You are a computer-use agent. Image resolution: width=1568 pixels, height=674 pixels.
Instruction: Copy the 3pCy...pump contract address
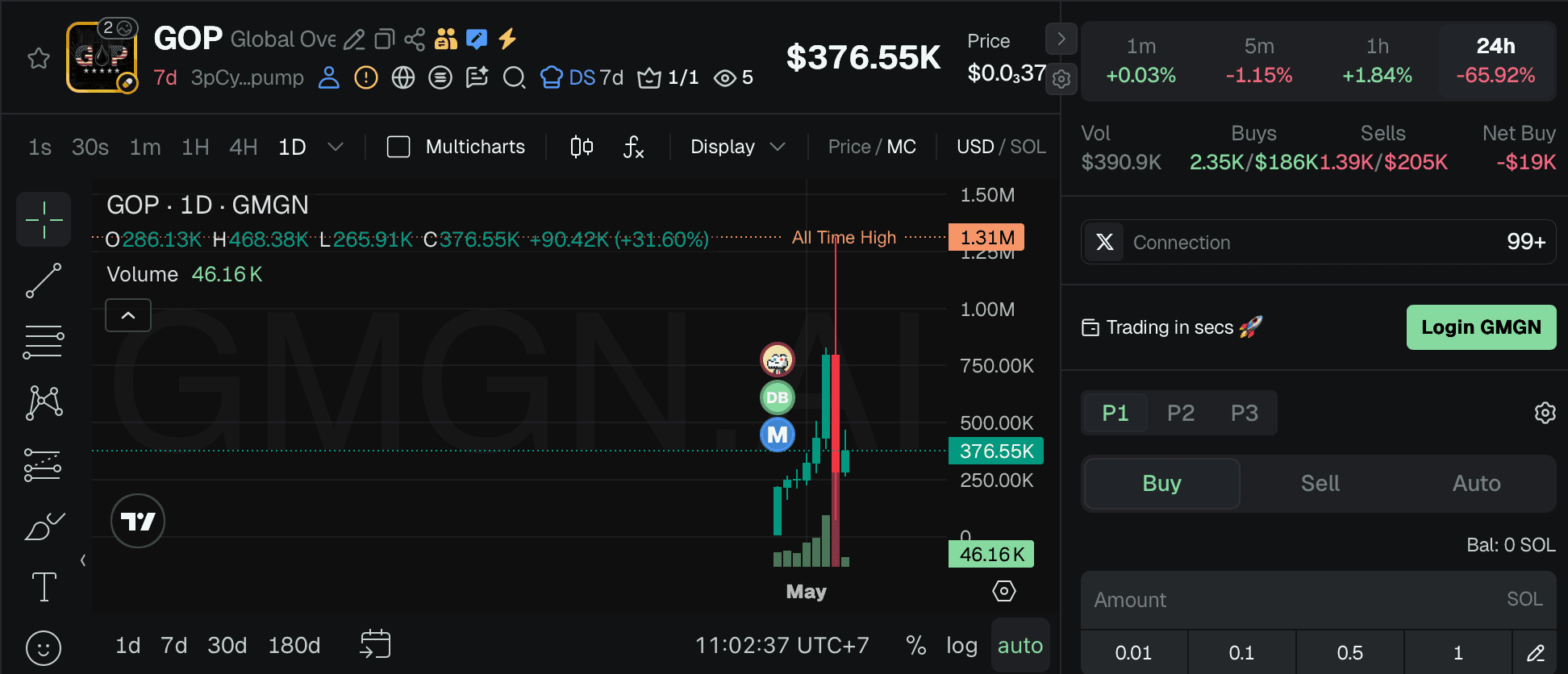pyautogui.click(x=247, y=77)
